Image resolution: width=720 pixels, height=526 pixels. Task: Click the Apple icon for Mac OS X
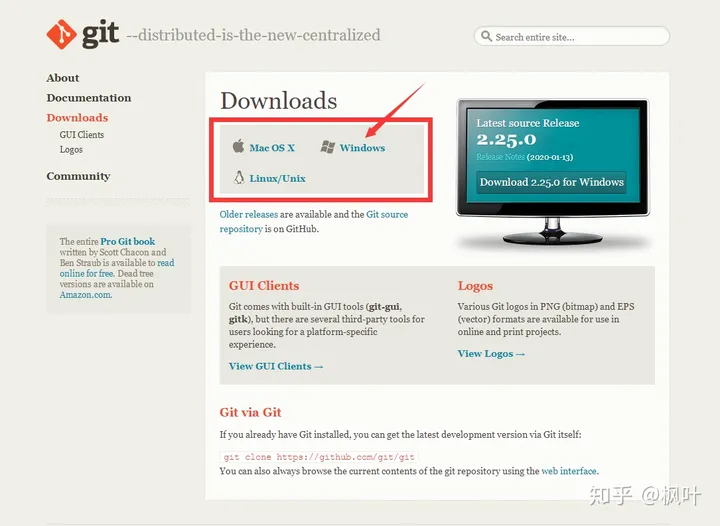click(238, 146)
